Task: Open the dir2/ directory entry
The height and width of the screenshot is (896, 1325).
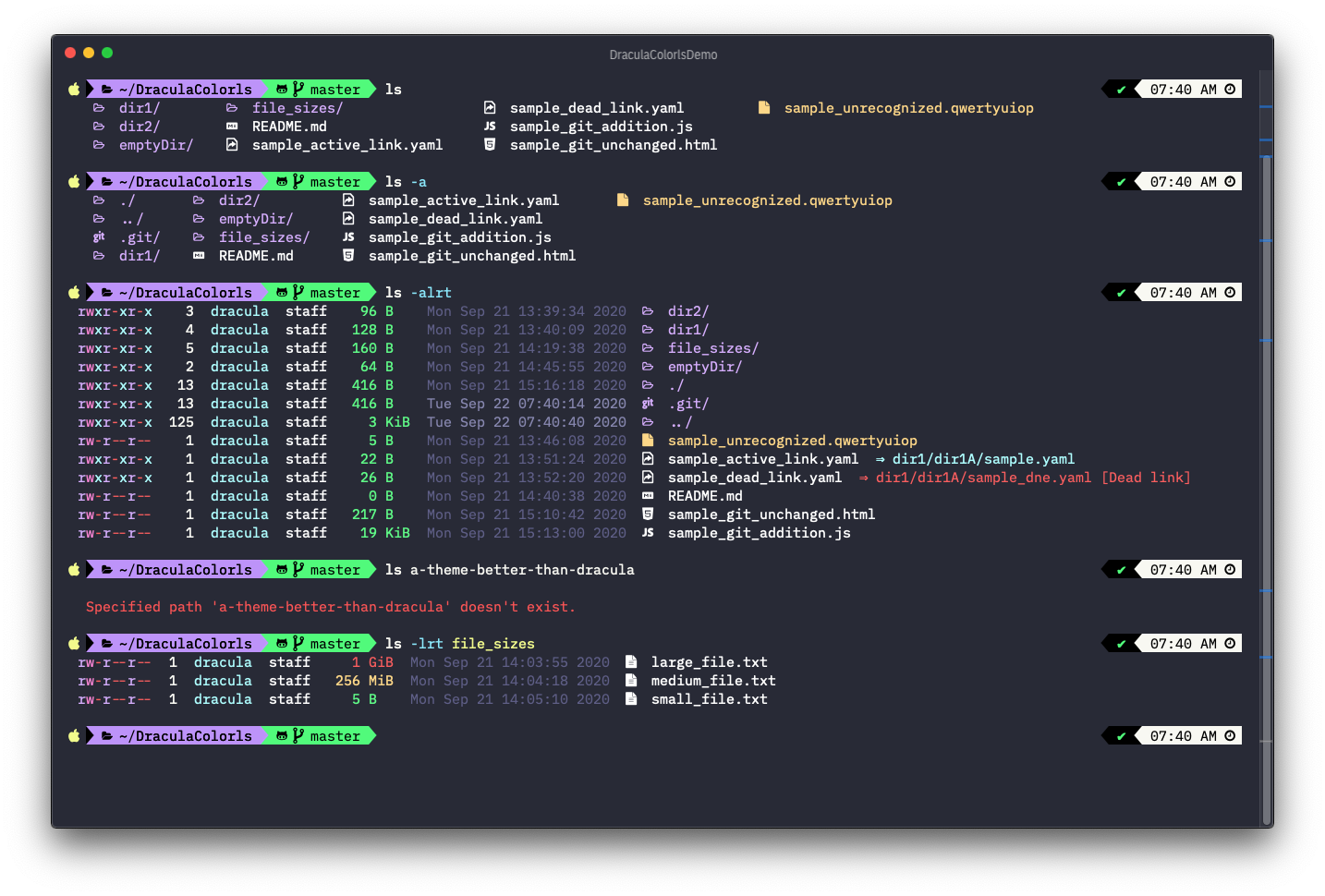Action: 139,127
